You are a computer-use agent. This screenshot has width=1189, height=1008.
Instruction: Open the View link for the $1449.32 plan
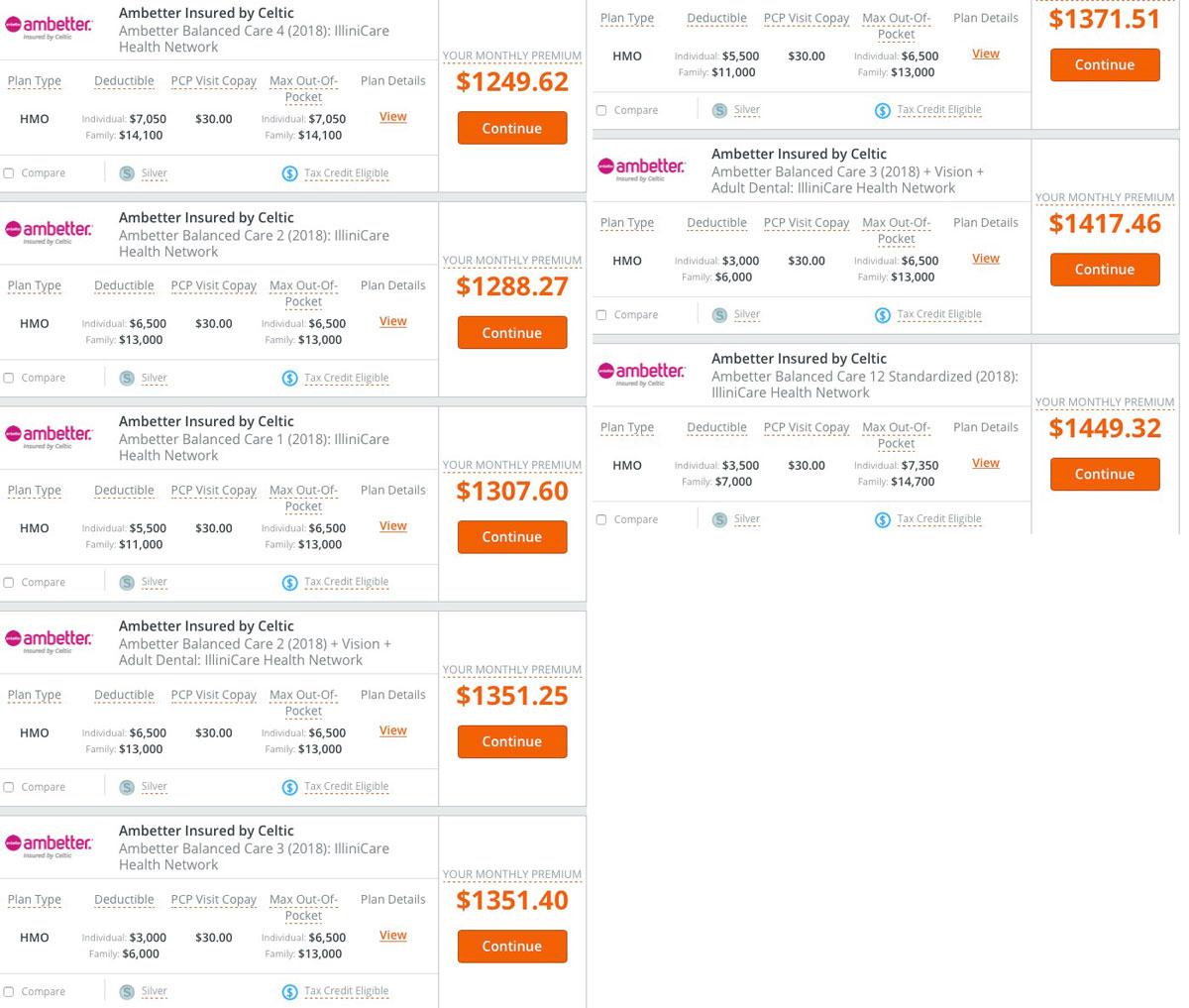click(x=985, y=463)
